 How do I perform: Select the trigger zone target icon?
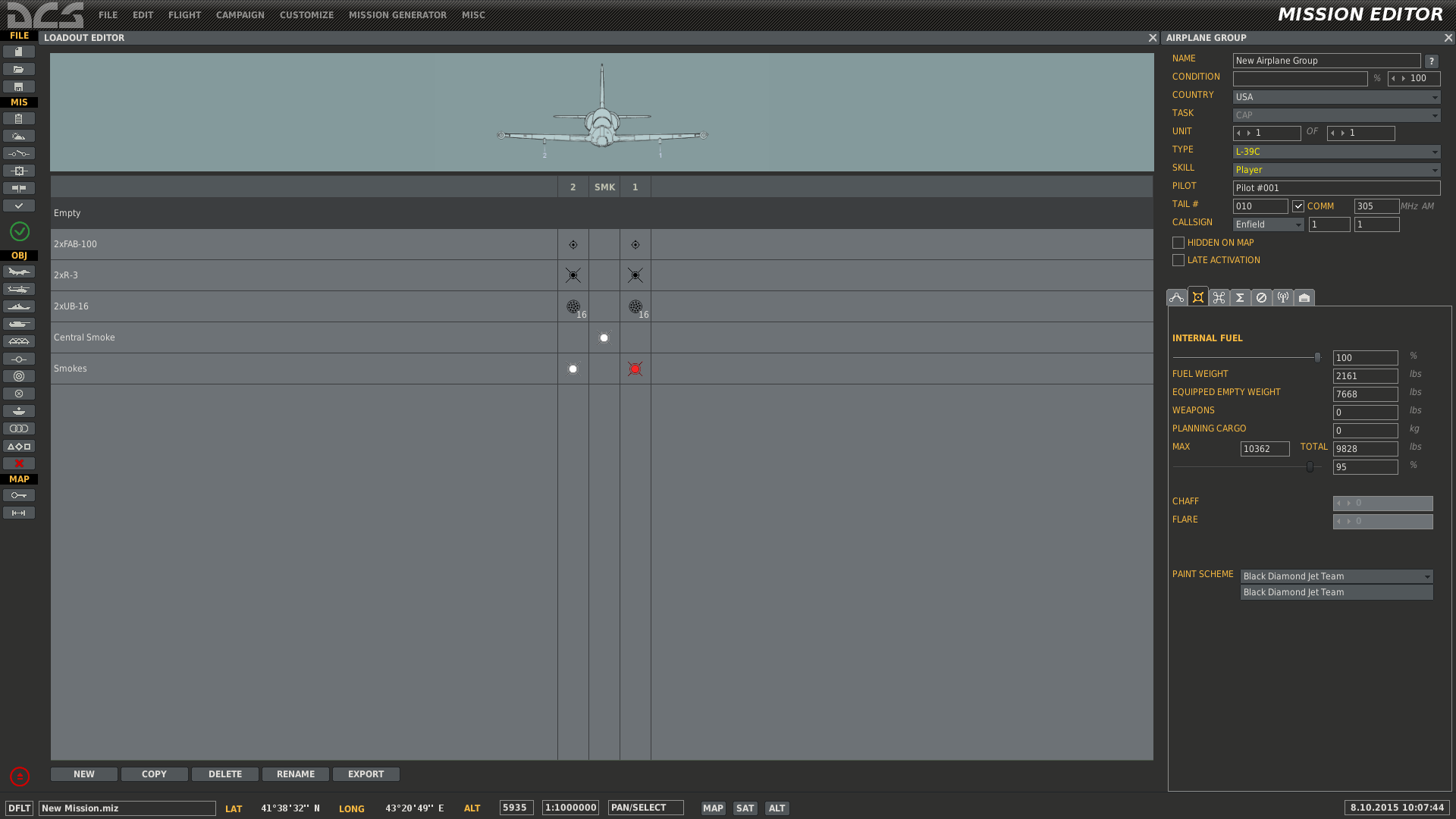19,376
